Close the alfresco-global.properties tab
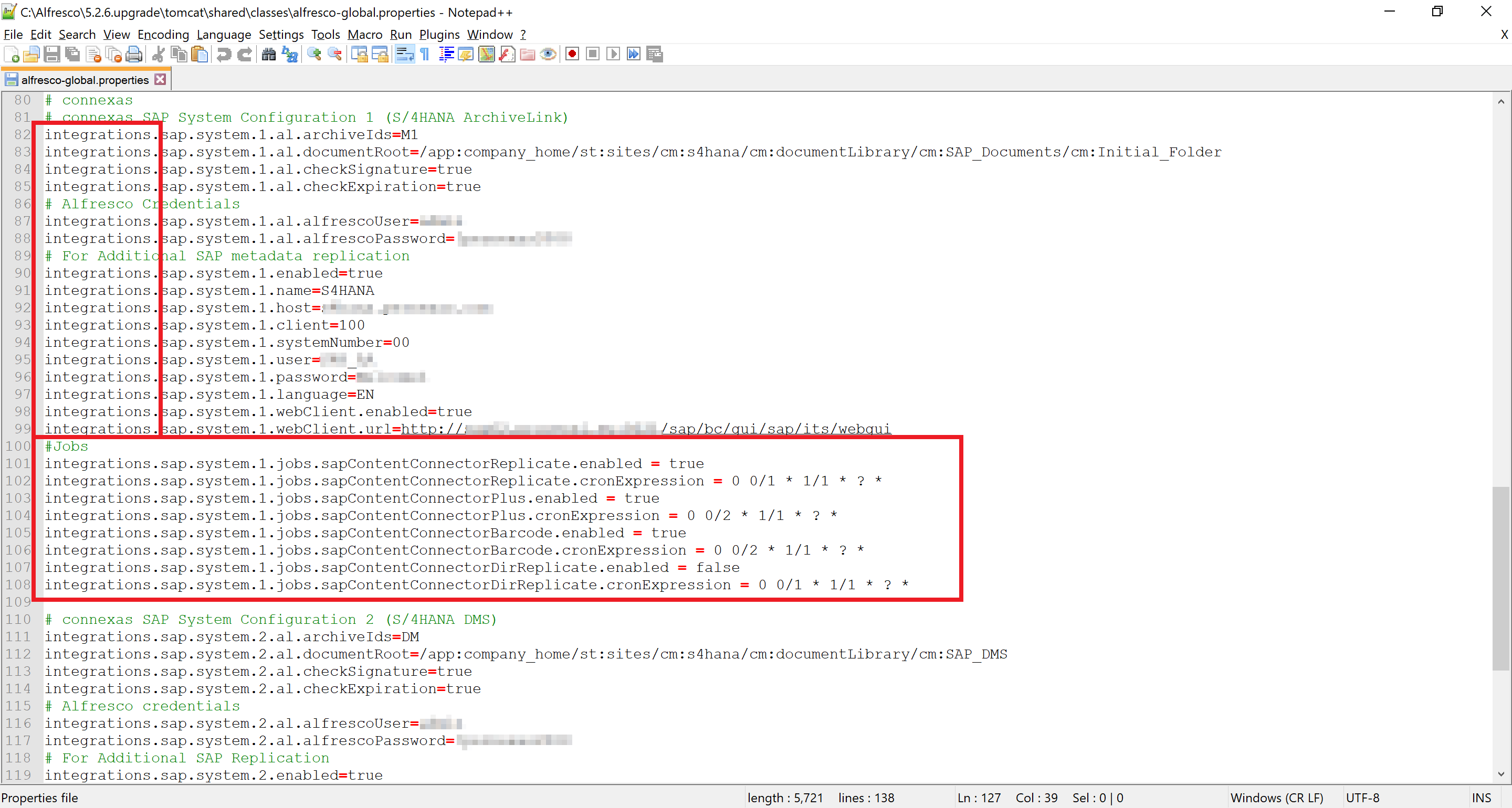1512x808 pixels. (160, 79)
